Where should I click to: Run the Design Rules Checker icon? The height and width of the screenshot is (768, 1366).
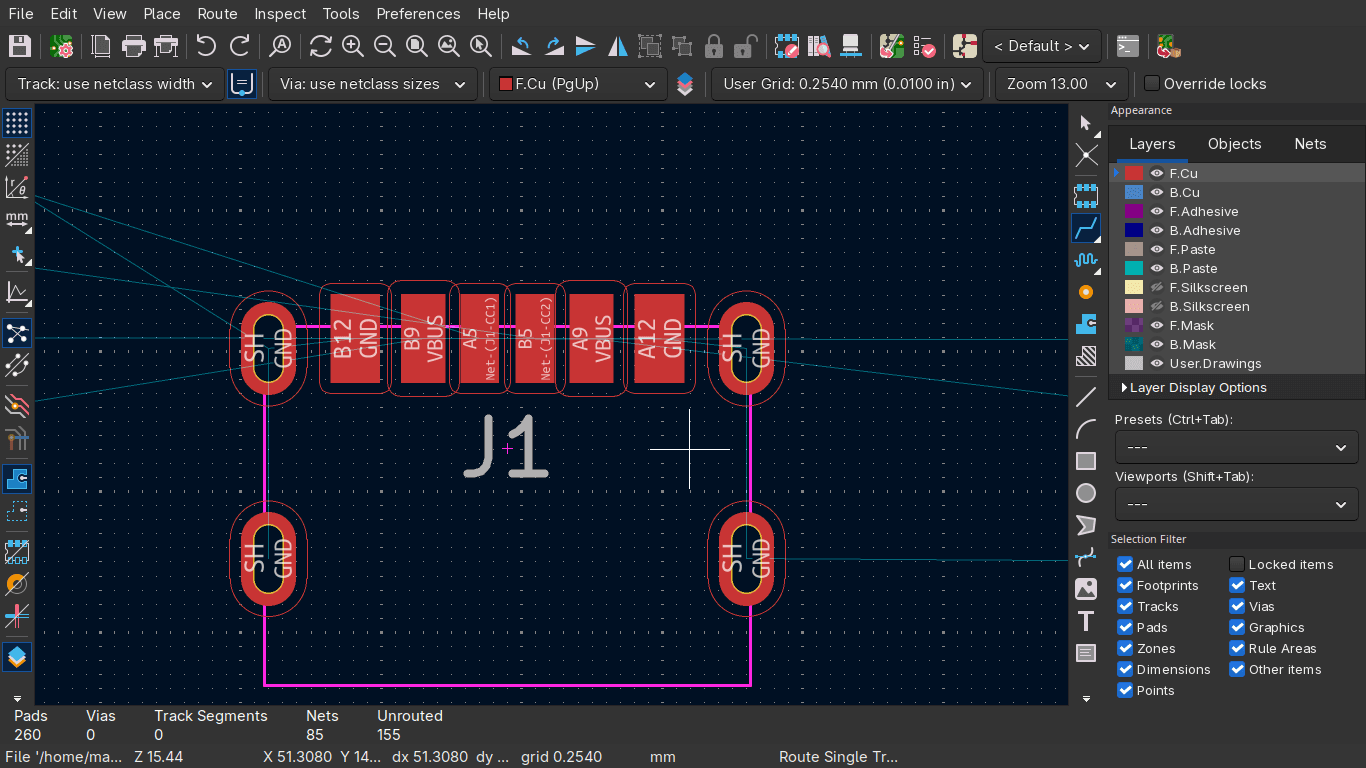924,46
